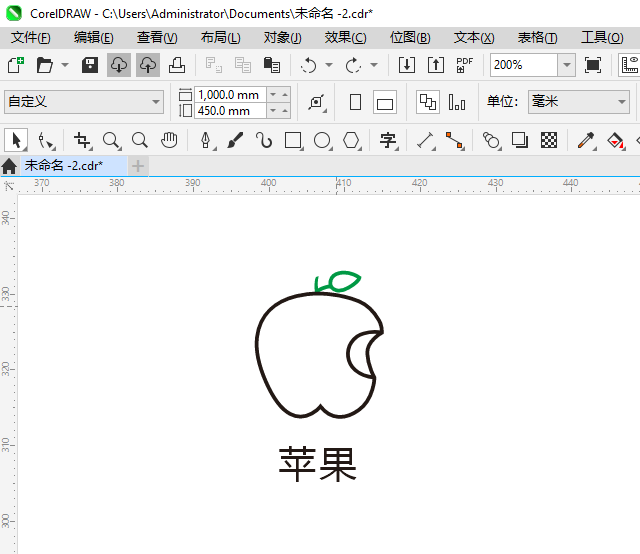Open the 效果(C) menu
The image size is (640, 554).
[345, 38]
